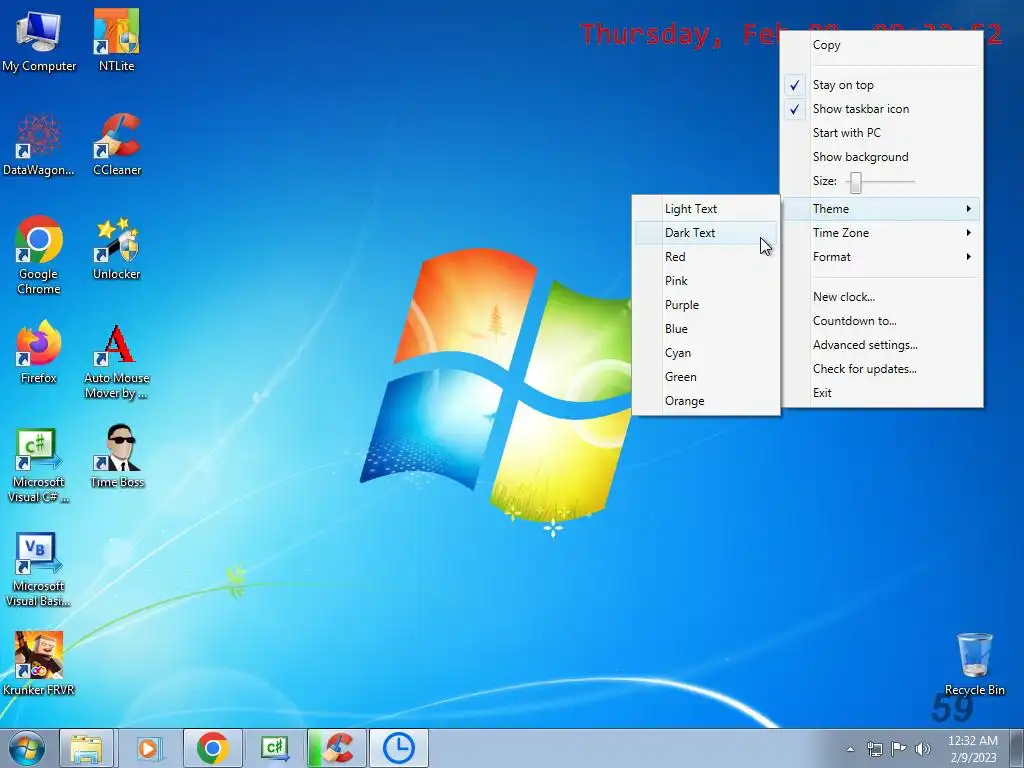This screenshot has width=1024, height=768.
Task: Click the Size slider handle
Action: [x=856, y=182]
